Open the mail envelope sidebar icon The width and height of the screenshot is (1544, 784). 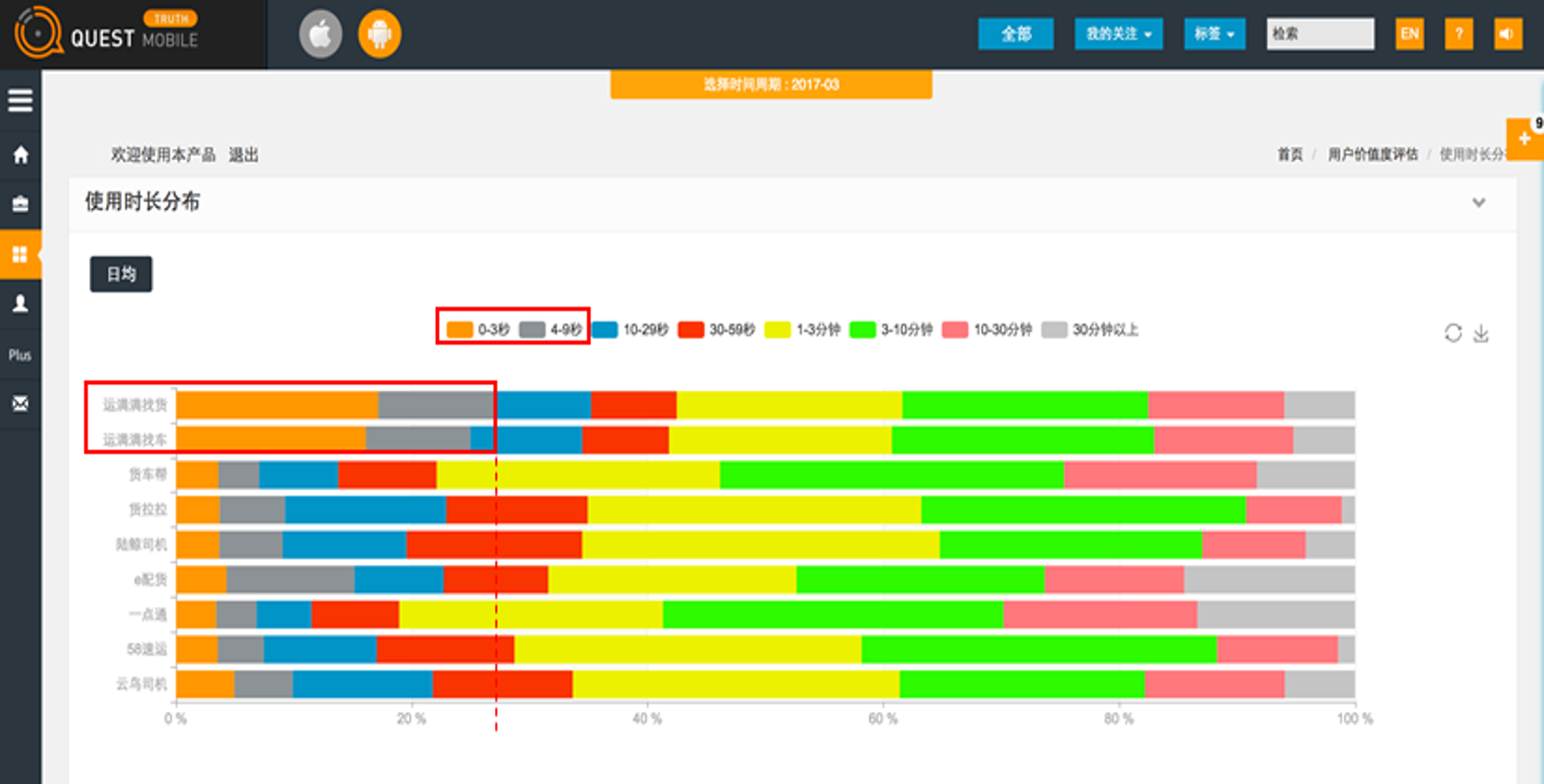point(20,403)
